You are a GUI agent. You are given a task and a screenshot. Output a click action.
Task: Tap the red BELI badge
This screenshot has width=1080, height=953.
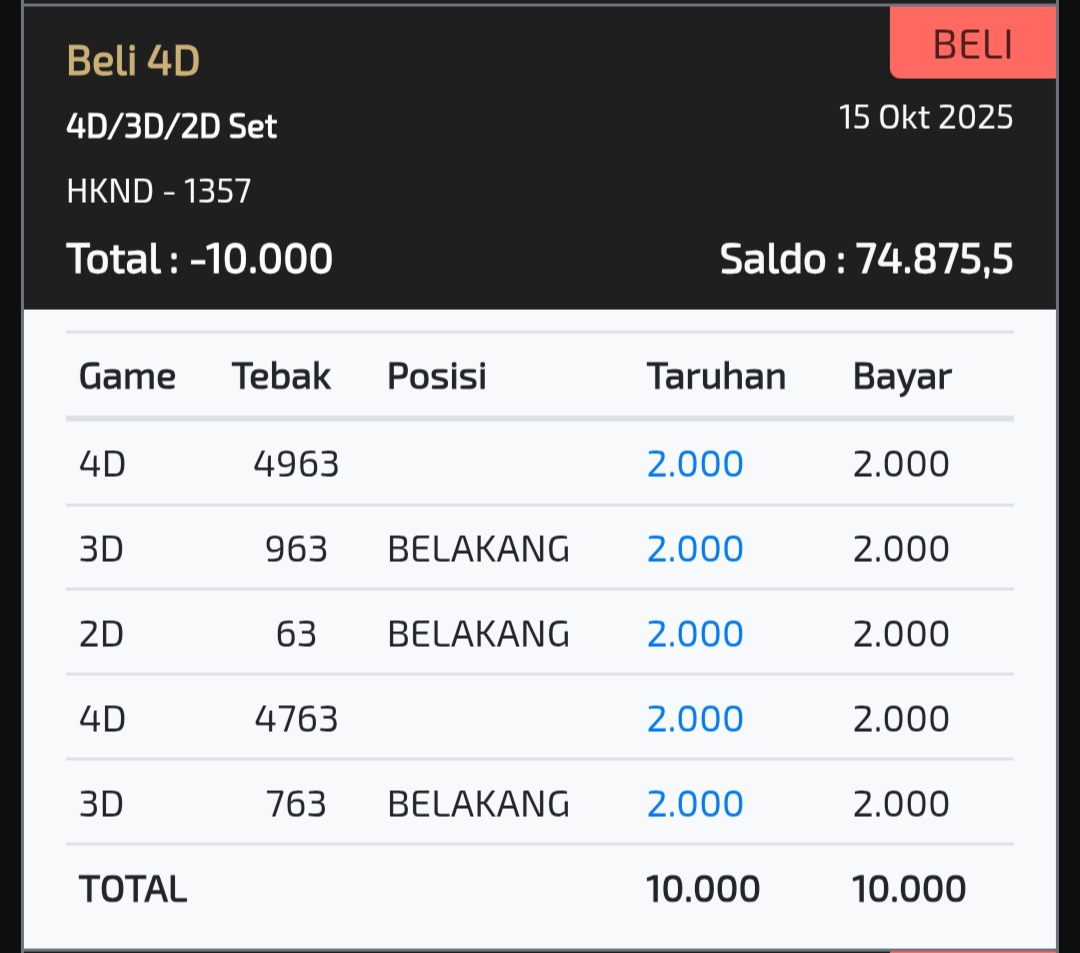point(972,45)
